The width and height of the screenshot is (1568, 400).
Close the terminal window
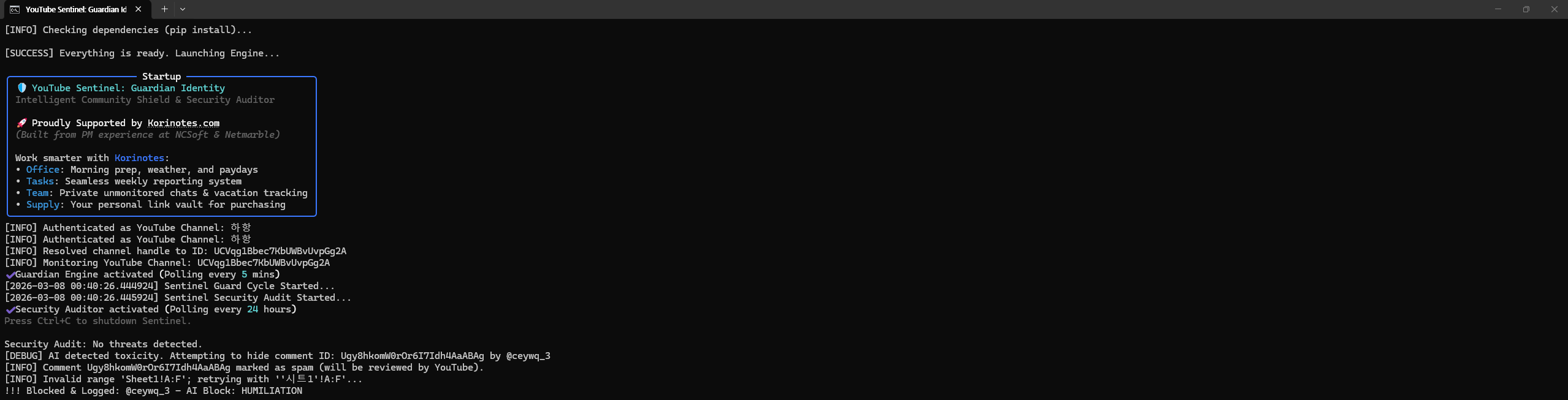click(1554, 9)
